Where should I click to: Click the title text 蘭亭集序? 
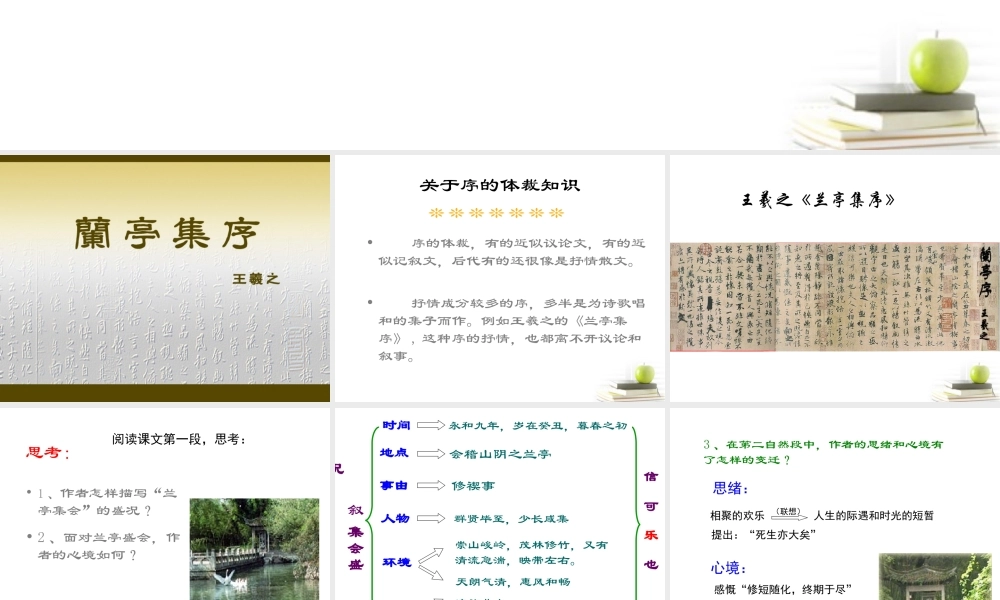click(x=167, y=233)
